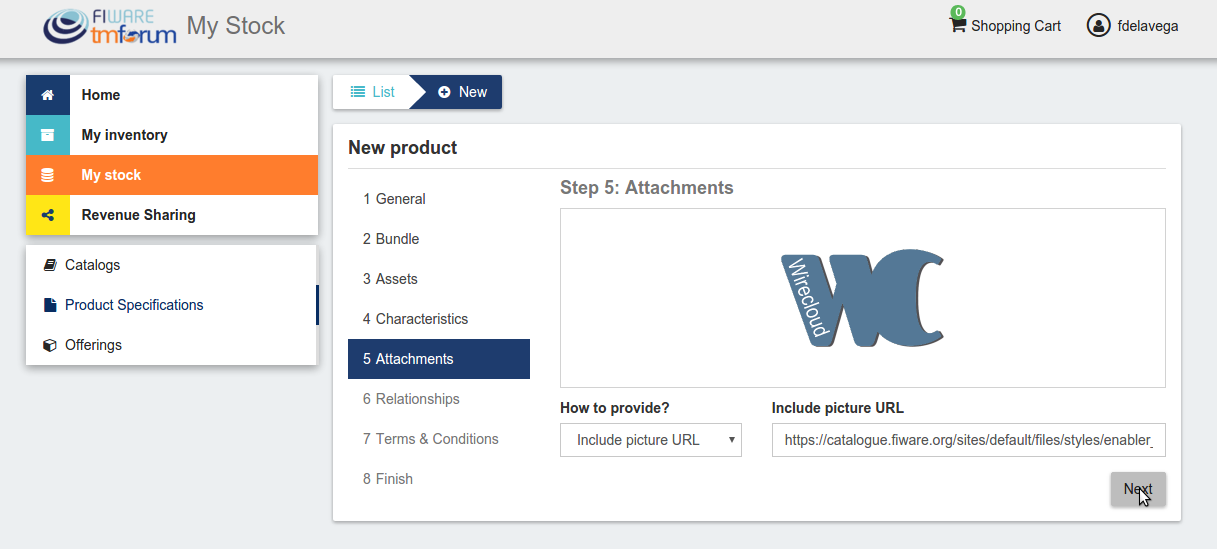Select Product Specifications item
The width and height of the screenshot is (1217, 549).
(172, 305)
